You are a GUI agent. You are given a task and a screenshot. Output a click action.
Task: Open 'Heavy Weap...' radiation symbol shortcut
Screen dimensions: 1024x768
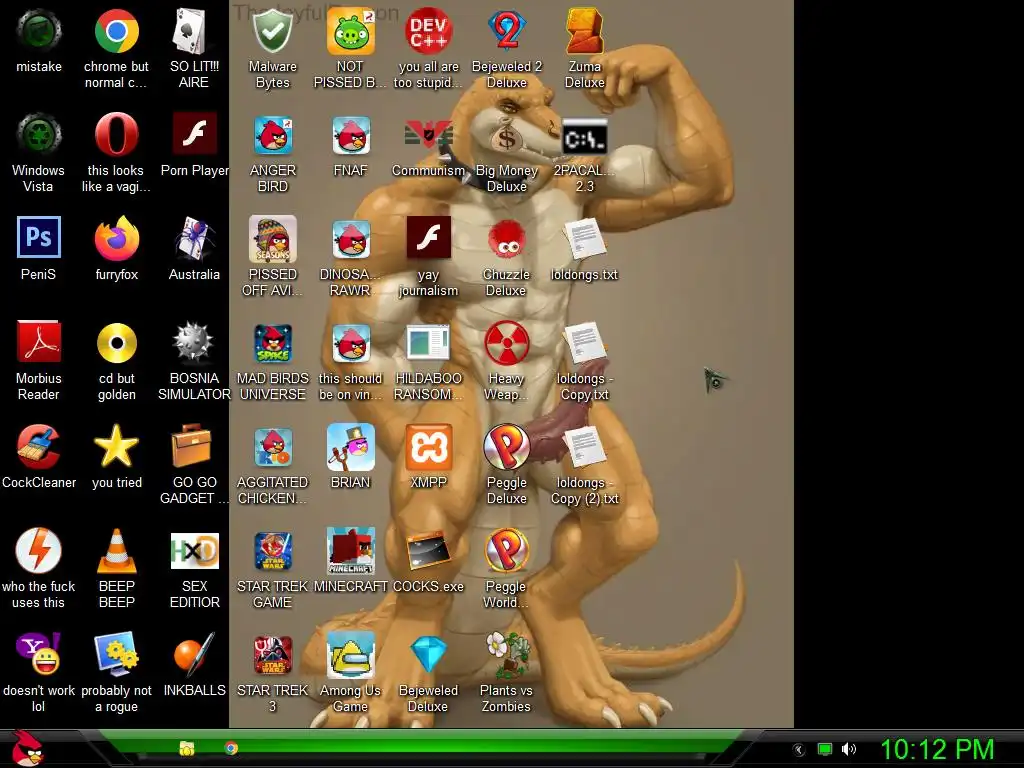point(506,342)
